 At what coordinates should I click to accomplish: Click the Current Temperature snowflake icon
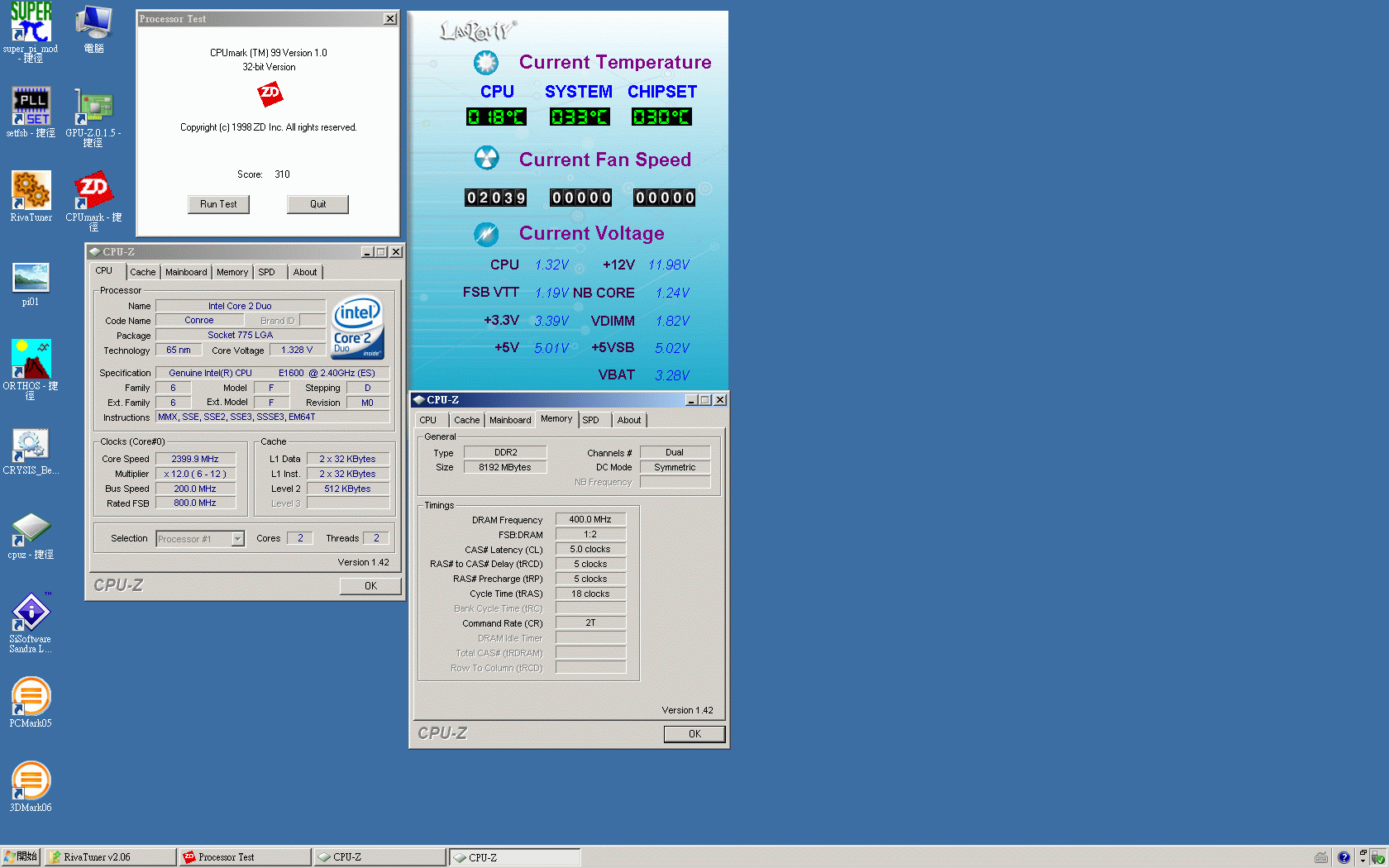pos(486,63)
